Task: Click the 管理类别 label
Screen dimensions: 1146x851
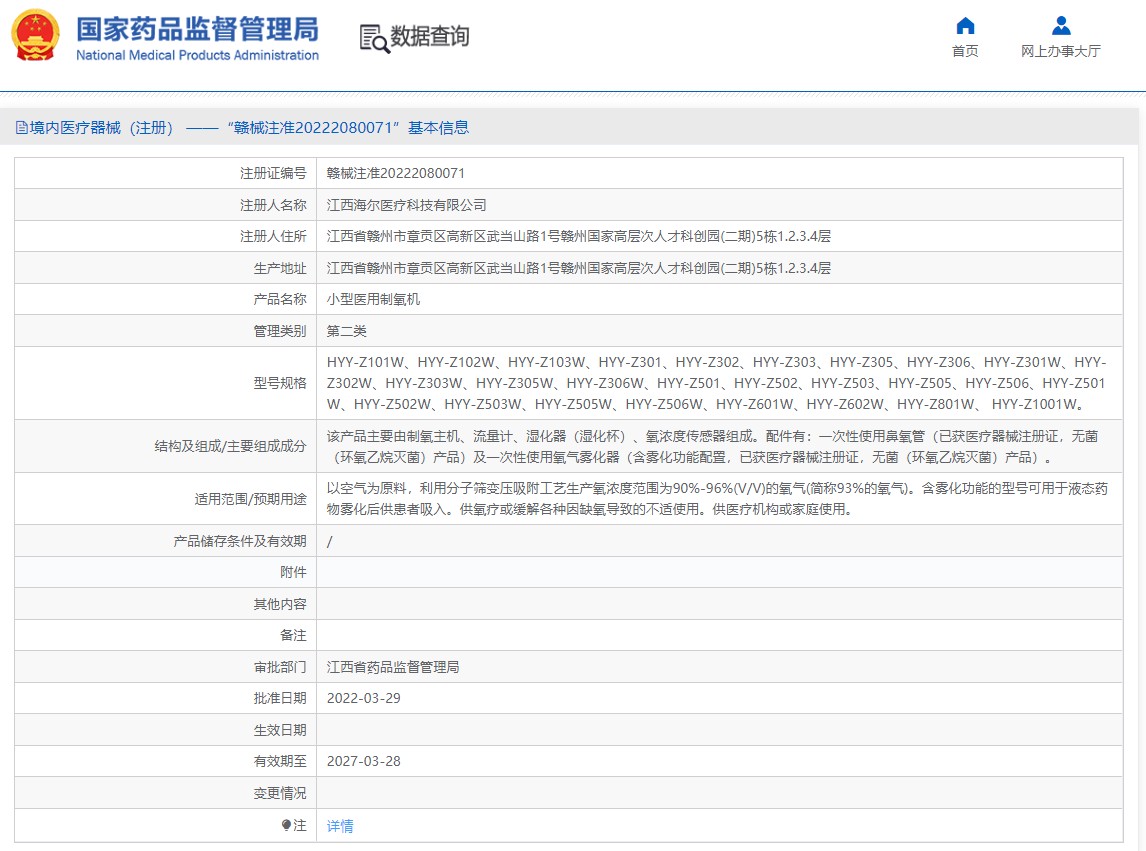Action: (280, 331)
